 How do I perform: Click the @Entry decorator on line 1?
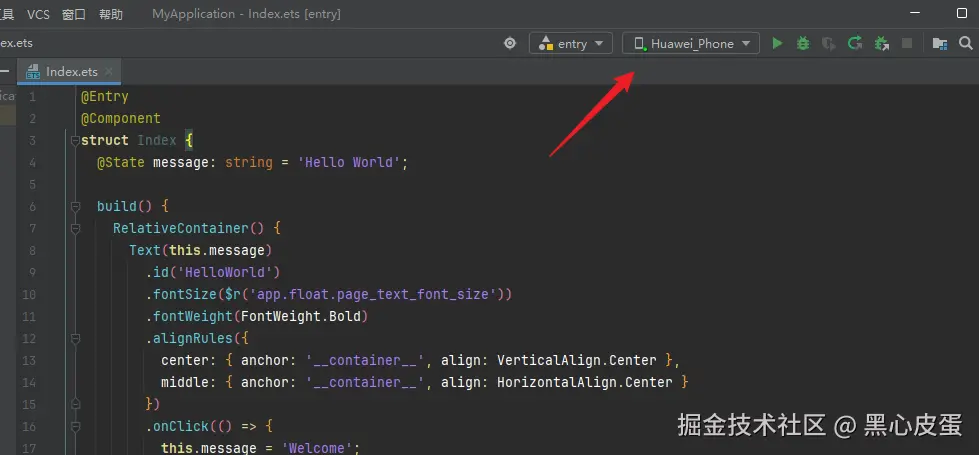104,96
